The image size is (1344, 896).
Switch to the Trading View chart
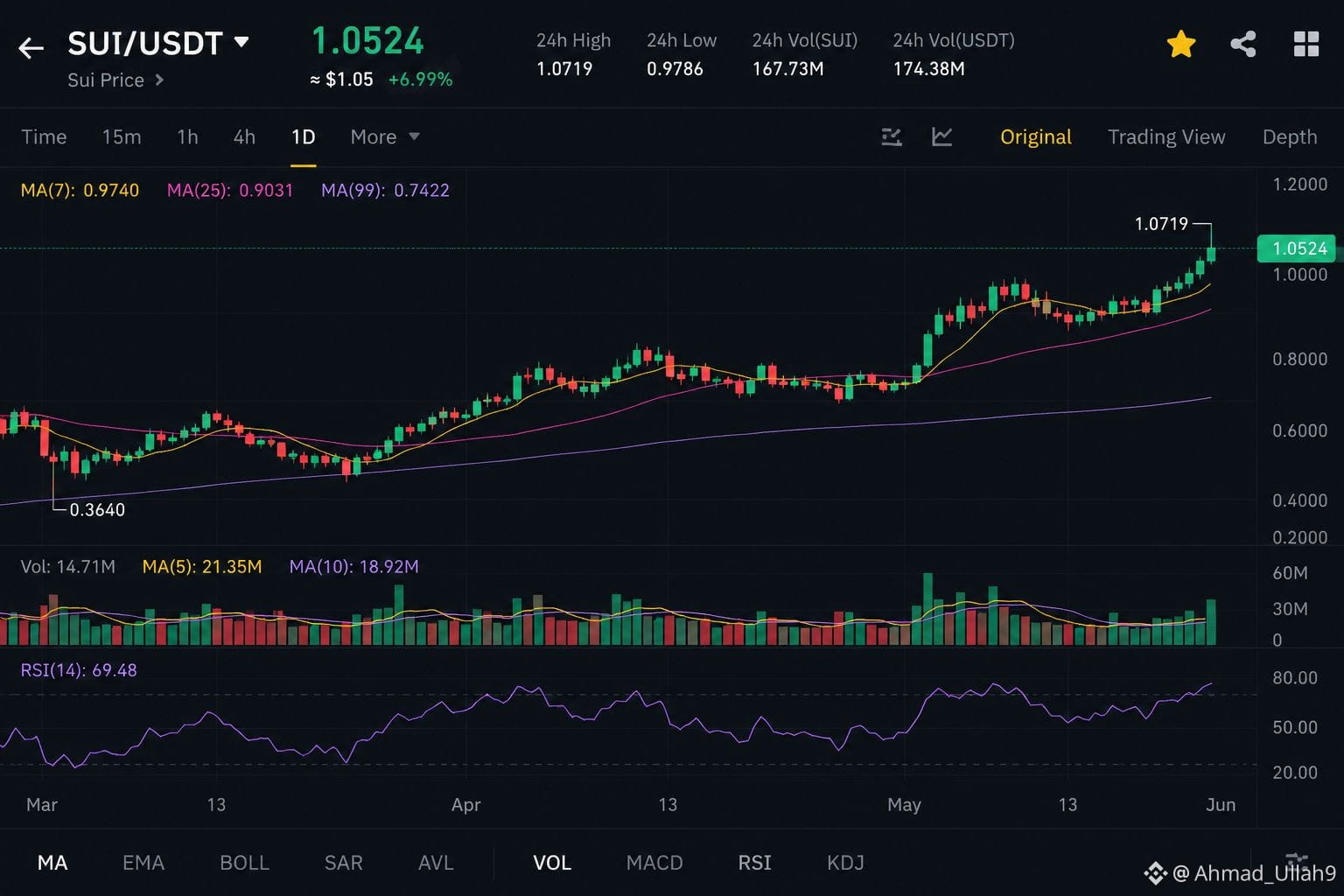(1166, 136)
